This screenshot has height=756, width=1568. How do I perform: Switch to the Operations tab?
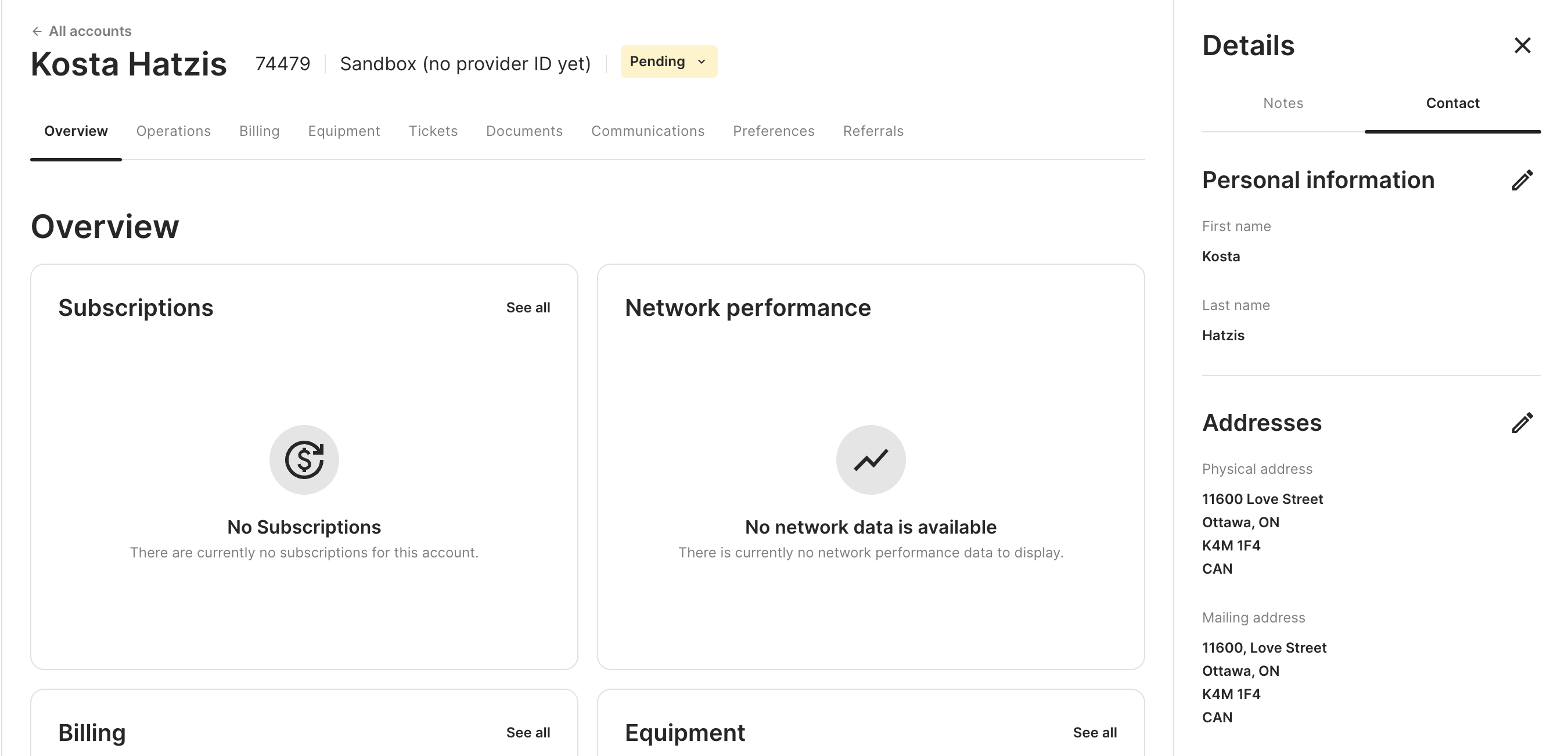coord(174,131)
